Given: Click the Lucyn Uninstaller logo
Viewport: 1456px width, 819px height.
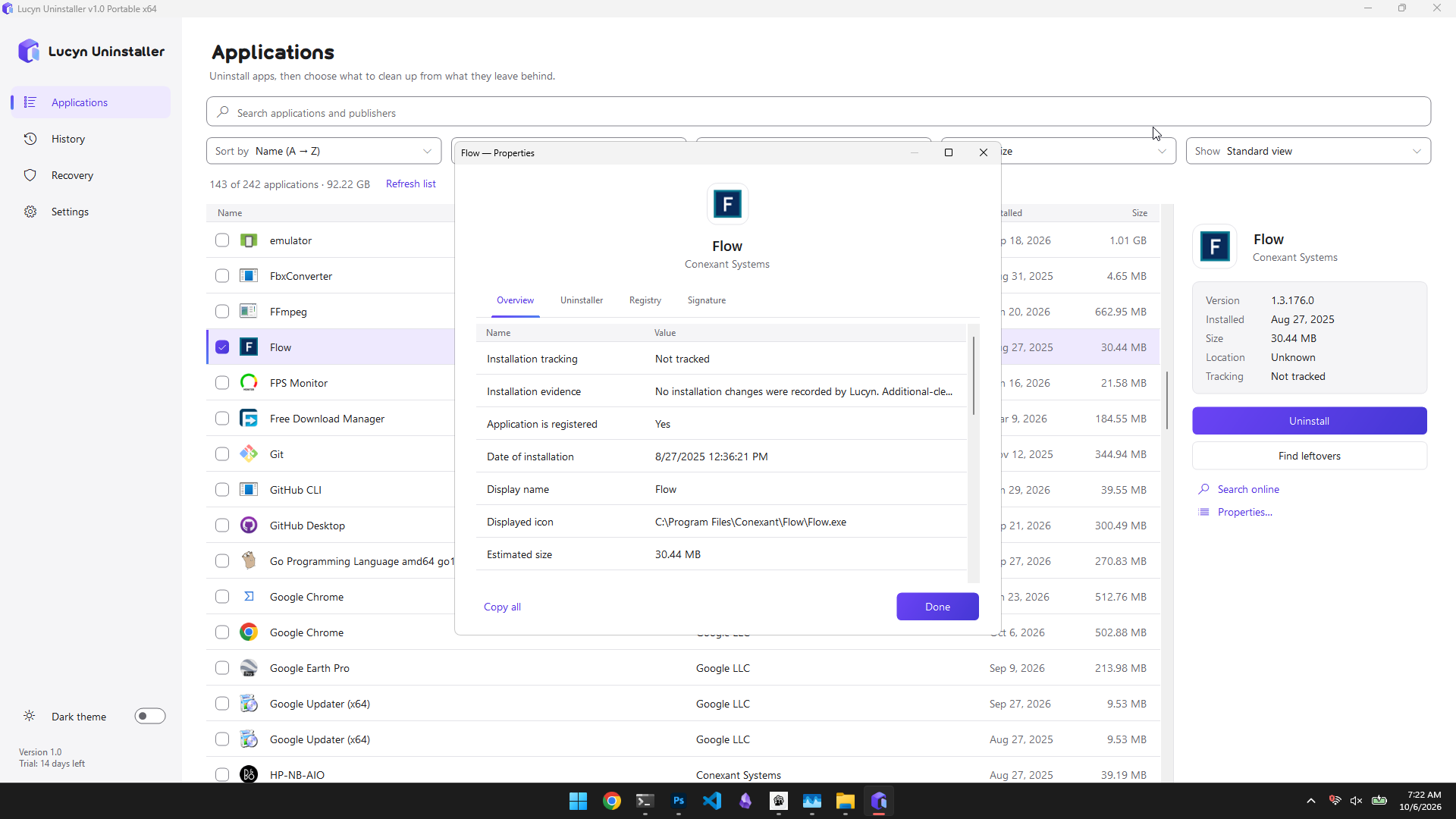Looking at the screenshot, I should (x=29, y=51).
